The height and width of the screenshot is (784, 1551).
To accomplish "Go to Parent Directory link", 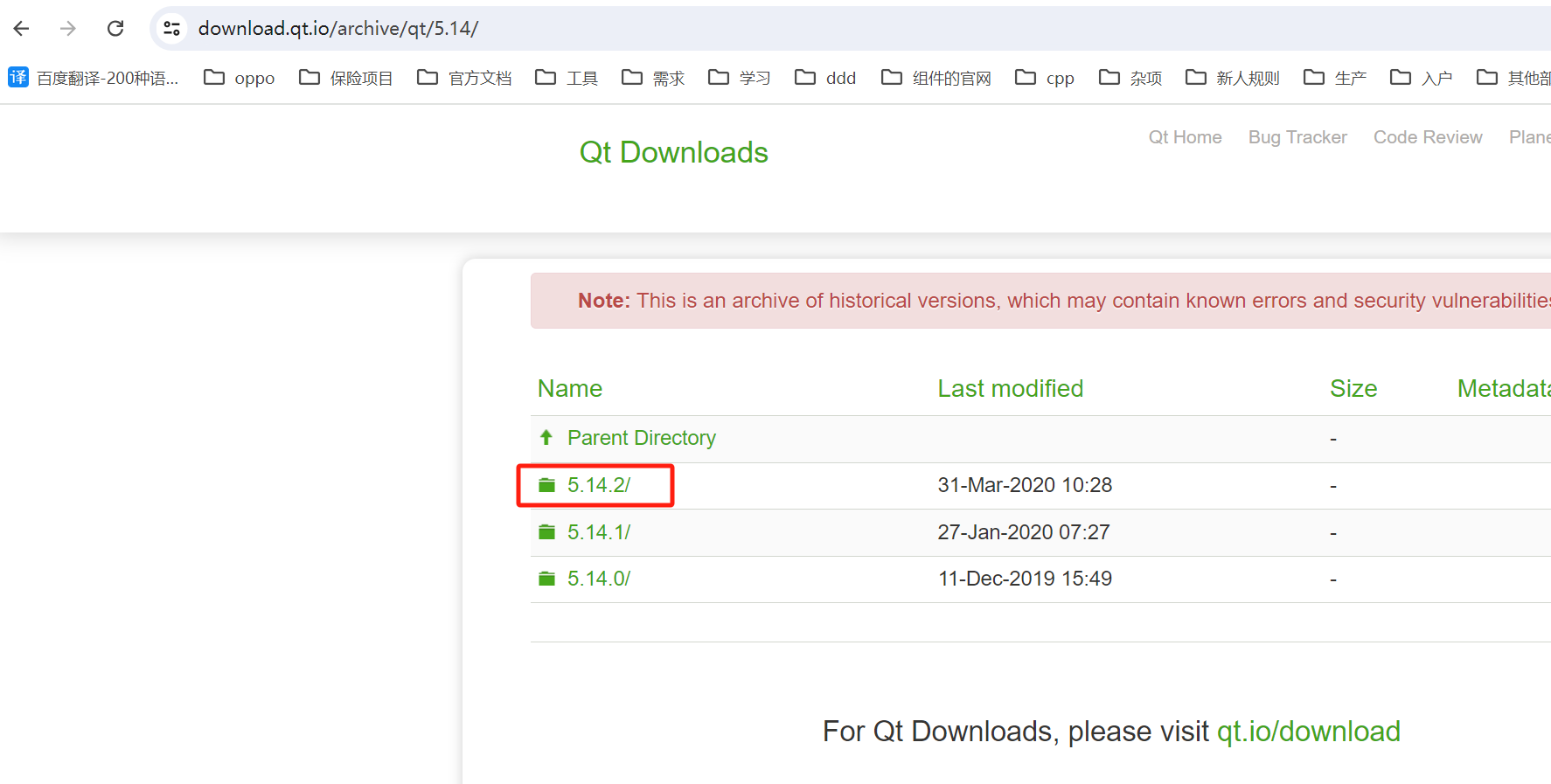I will pos(642,438).
